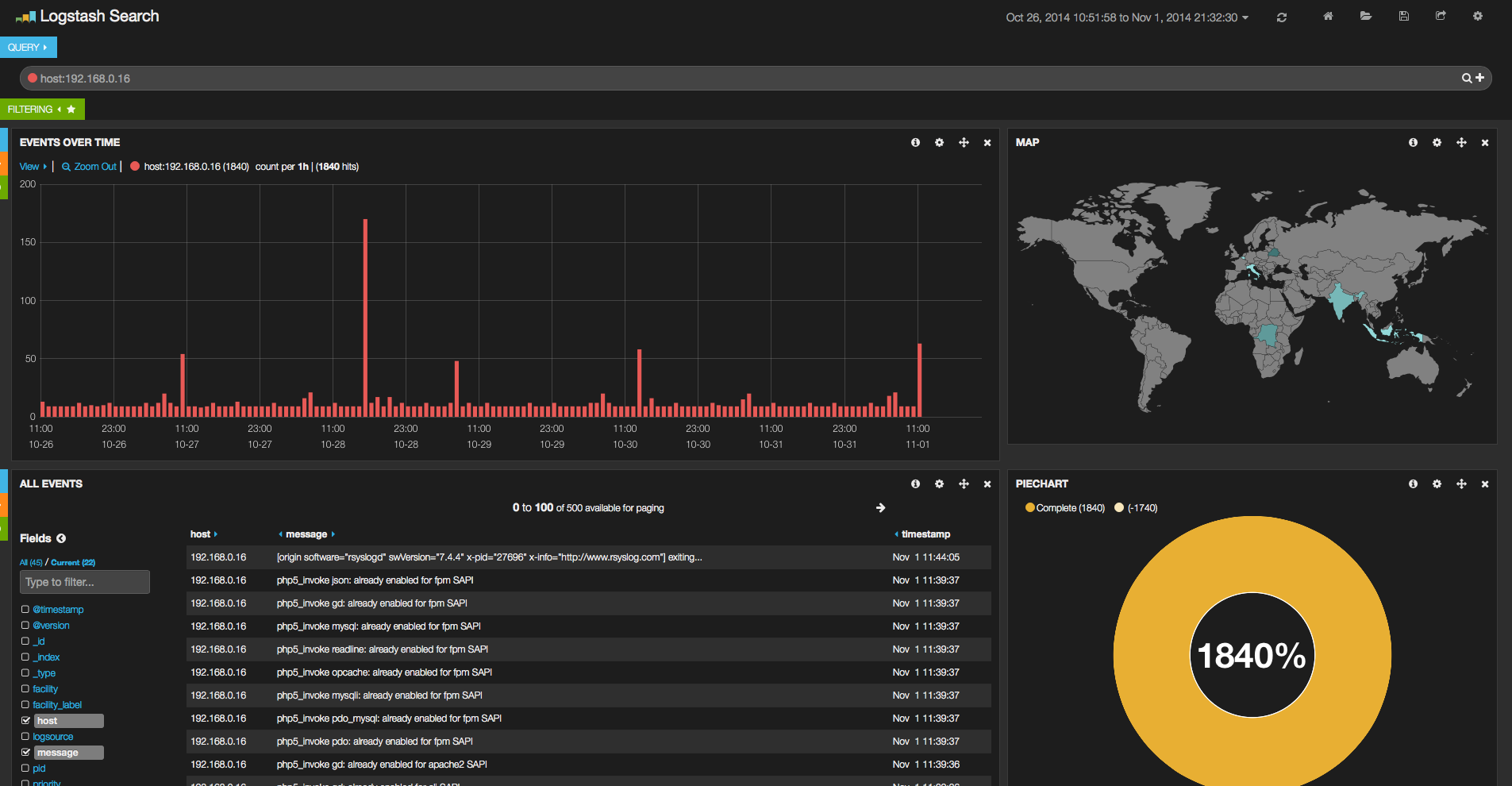1512x786 pixels.
Task: Remove the Map panel
Action: (x=1485, y=143)
